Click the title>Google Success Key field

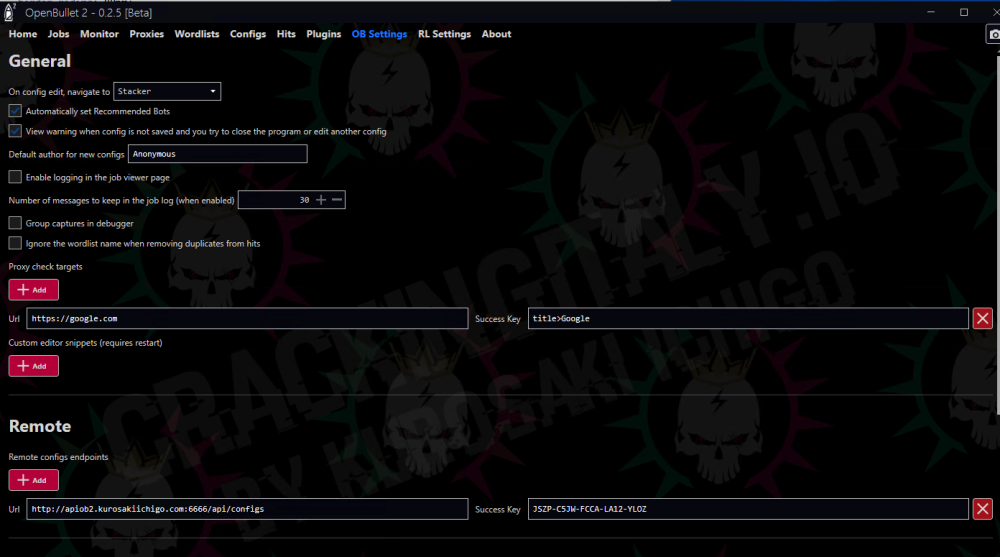click(748, 318)
